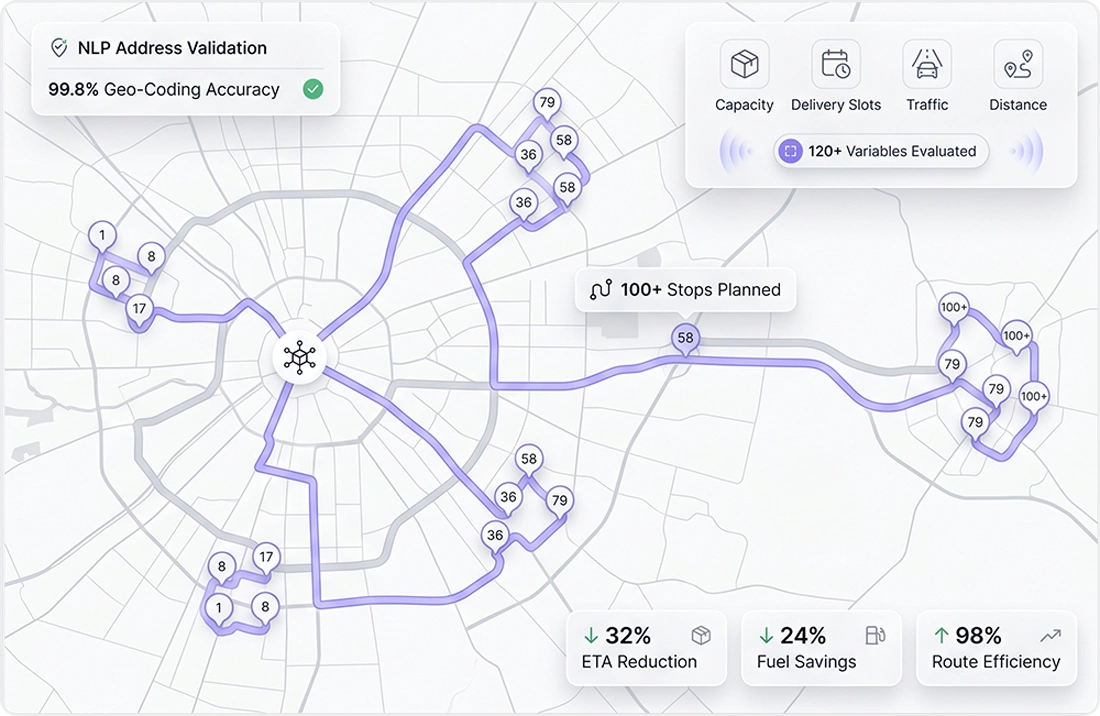Click the route icon in Stops Planned tooltip
This screenshot has height=716, width=1100.
click(x=601, y=290)
